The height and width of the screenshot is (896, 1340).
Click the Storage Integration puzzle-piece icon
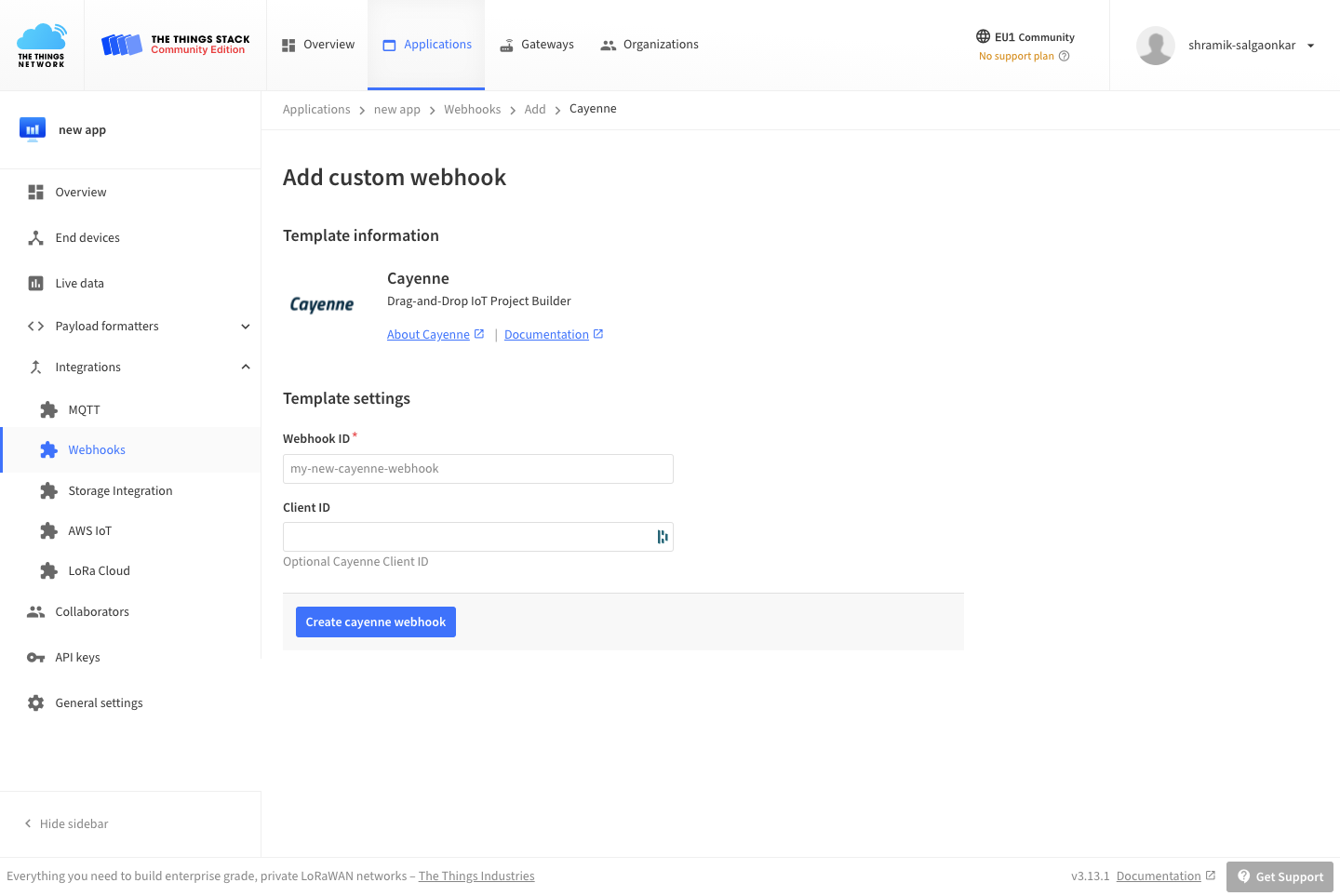coord(48,490)
